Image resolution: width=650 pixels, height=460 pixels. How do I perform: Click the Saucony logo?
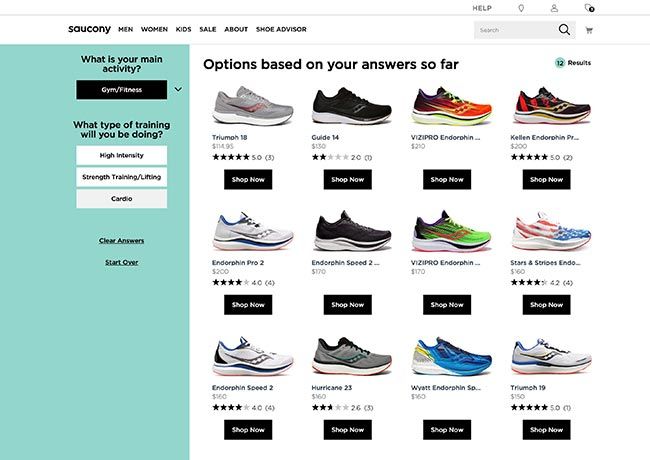(90, 29)
